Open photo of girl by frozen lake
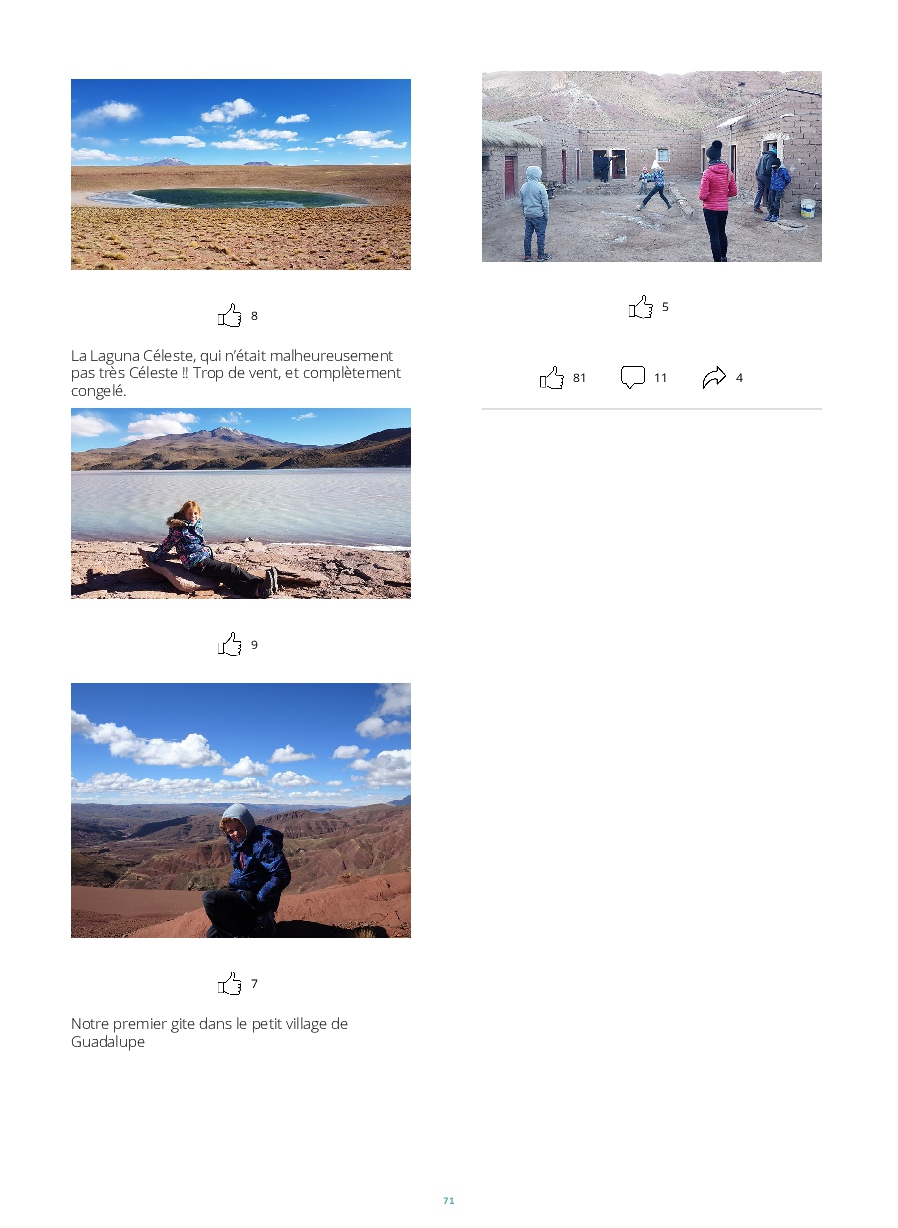The height and width of the screenshot is (1228, 898). (241, 503)
